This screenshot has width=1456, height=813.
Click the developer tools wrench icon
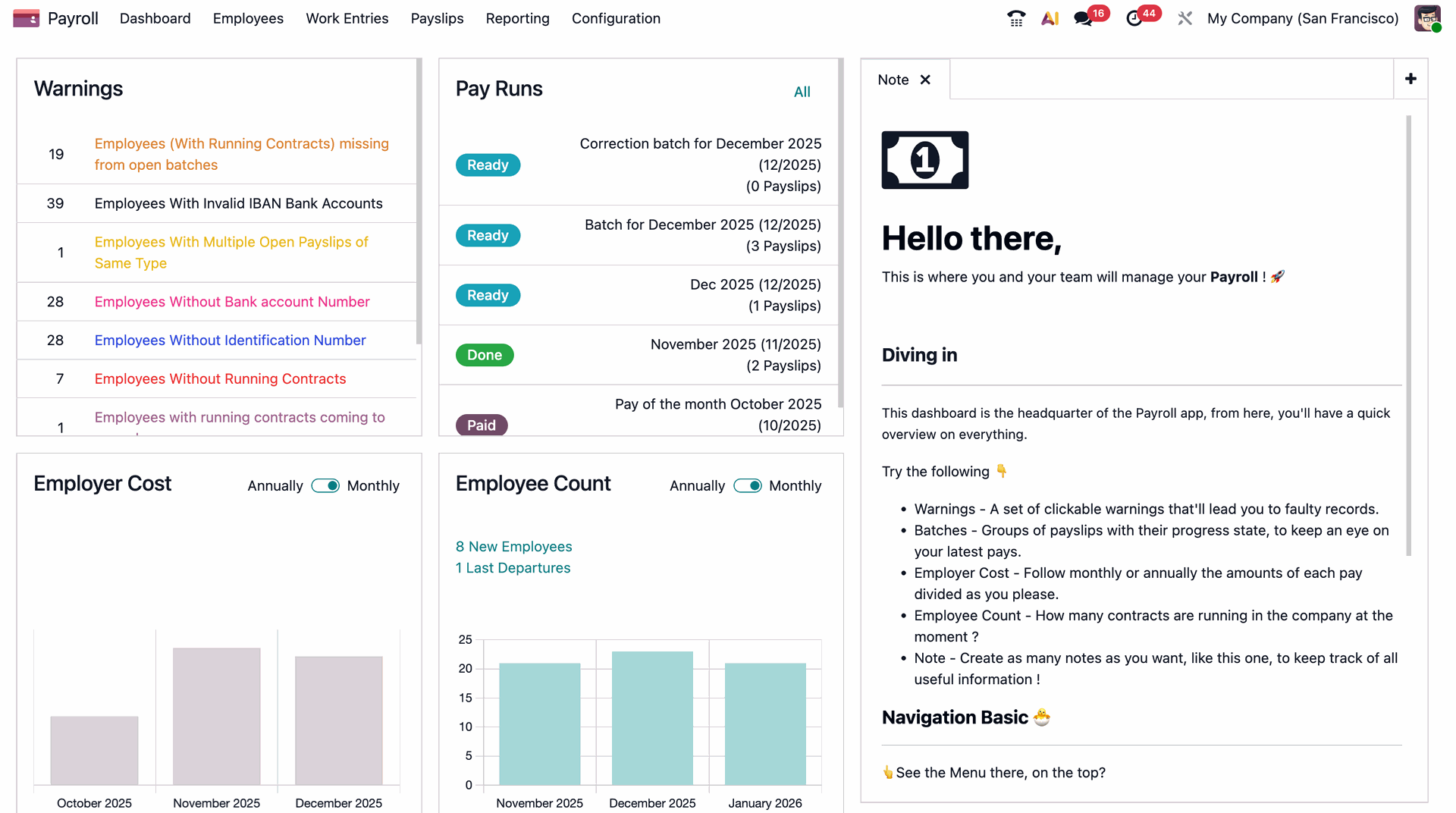click(x=1185, y=17)
